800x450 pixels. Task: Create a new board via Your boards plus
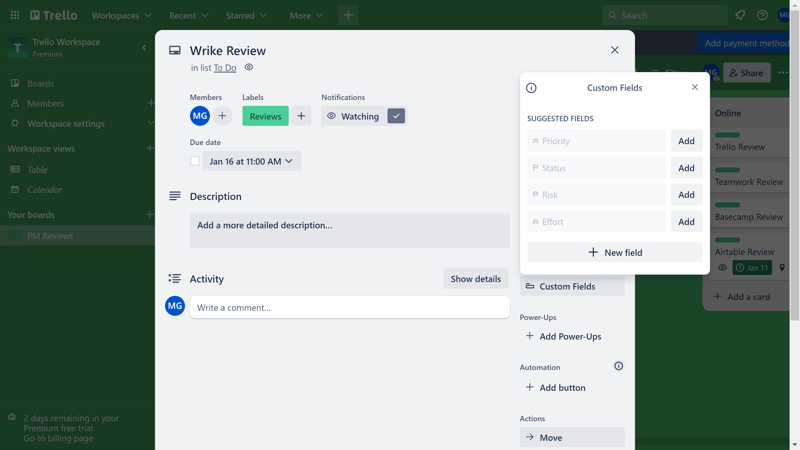pyautogui.click(x=149, y=214)
